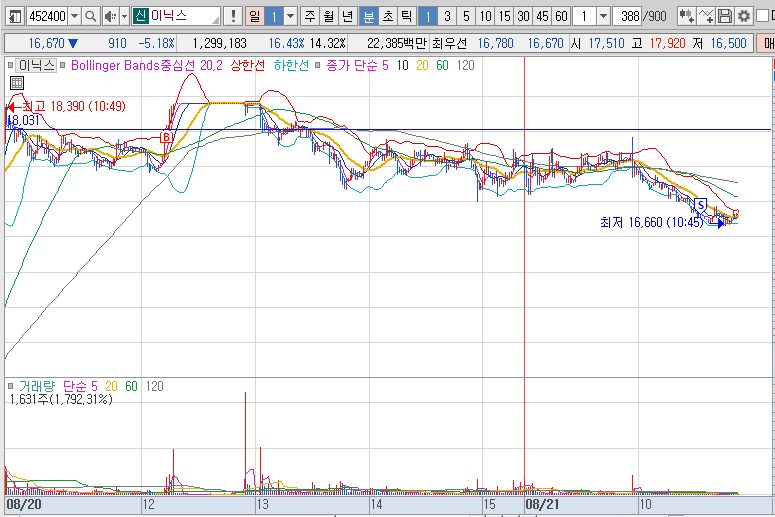The height and width of the screenshot is (517, 775).
Task: Click the exclamation mark info button
Action: click(x=233, y=16)
